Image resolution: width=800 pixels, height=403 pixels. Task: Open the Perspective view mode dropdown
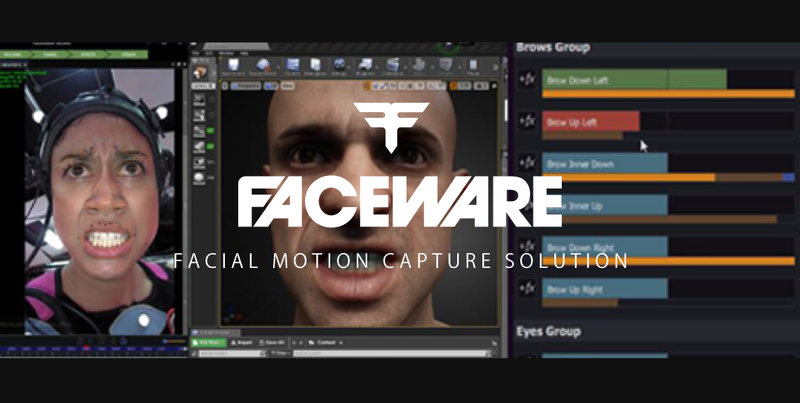pos(246,86)
